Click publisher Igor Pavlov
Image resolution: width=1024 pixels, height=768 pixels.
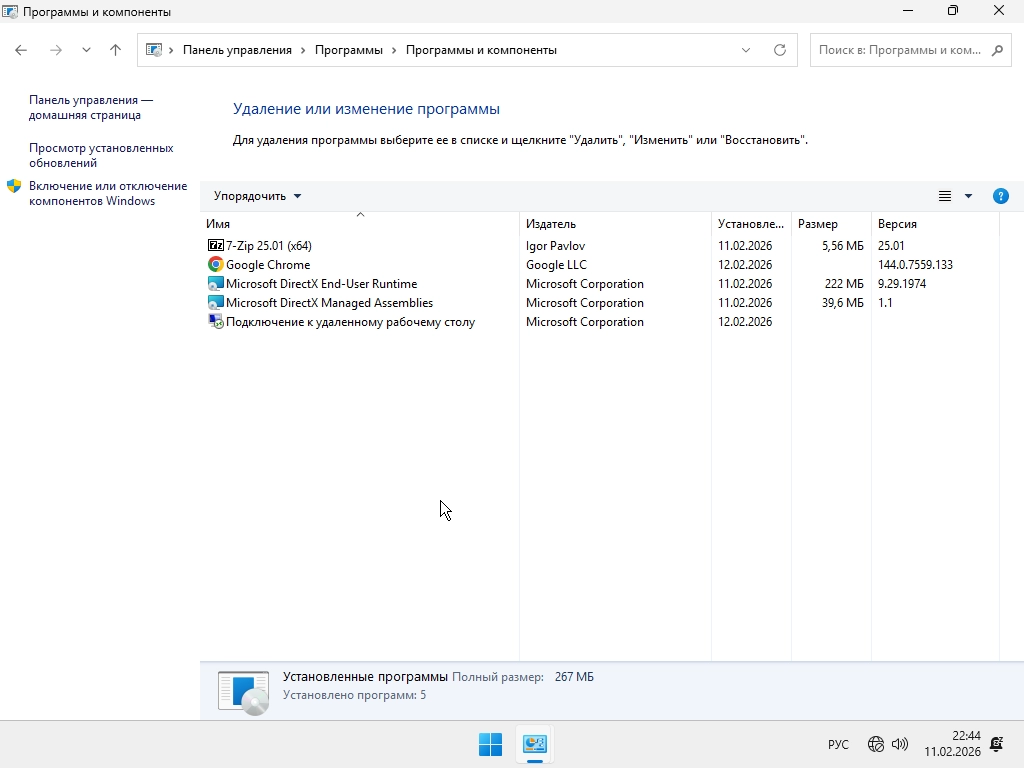(x=555, y=246)
